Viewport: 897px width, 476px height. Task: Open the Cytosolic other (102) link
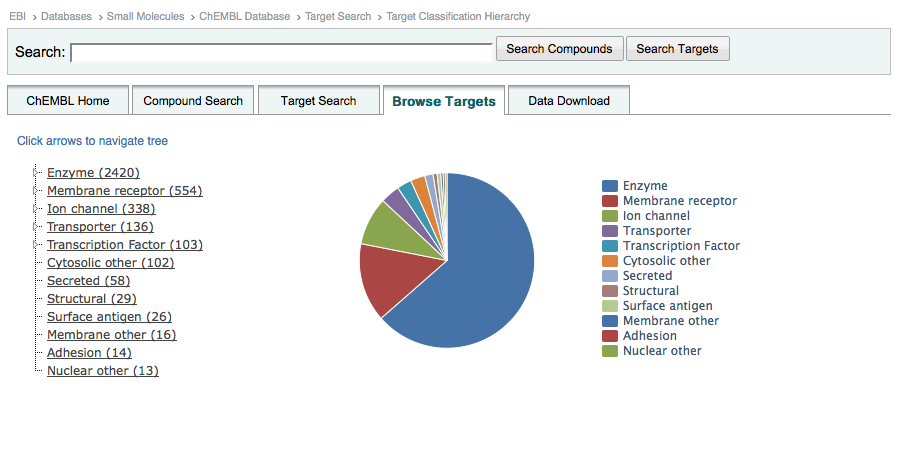tap(110, 263)
